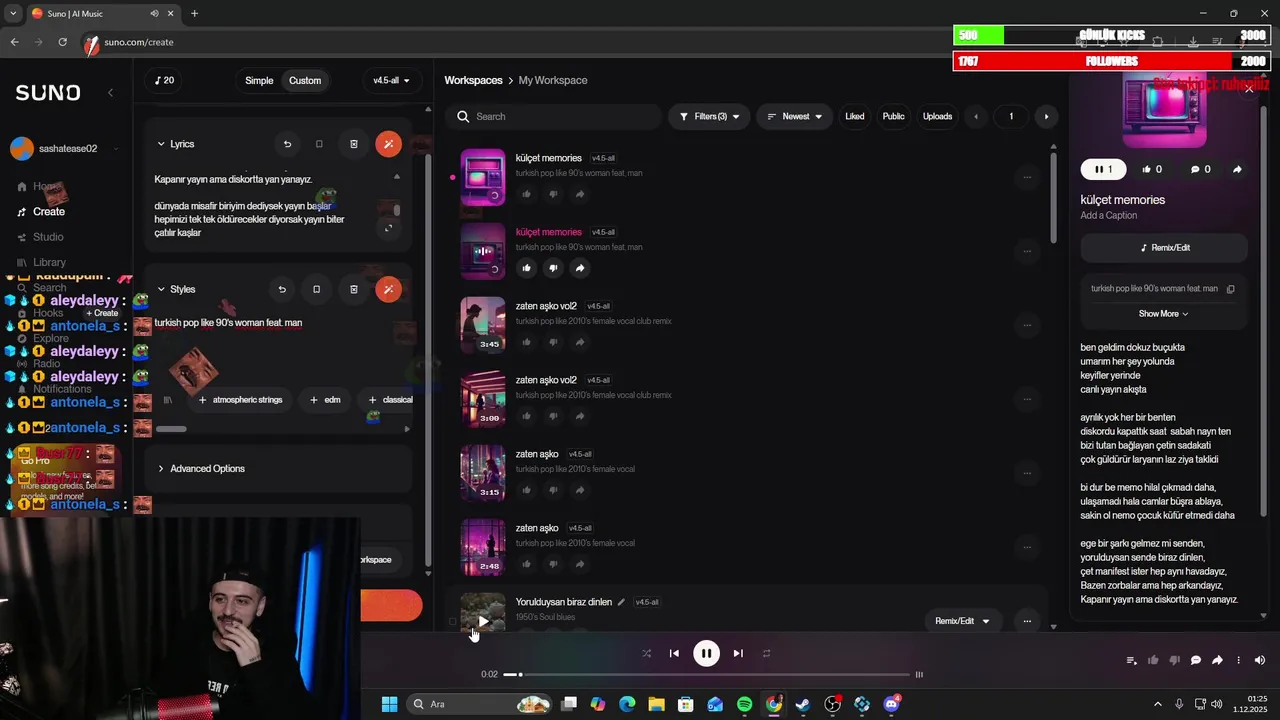Thumbs up current song in player bar
The height and width of the screenshot is (720, 1280).
(1153, 660)
